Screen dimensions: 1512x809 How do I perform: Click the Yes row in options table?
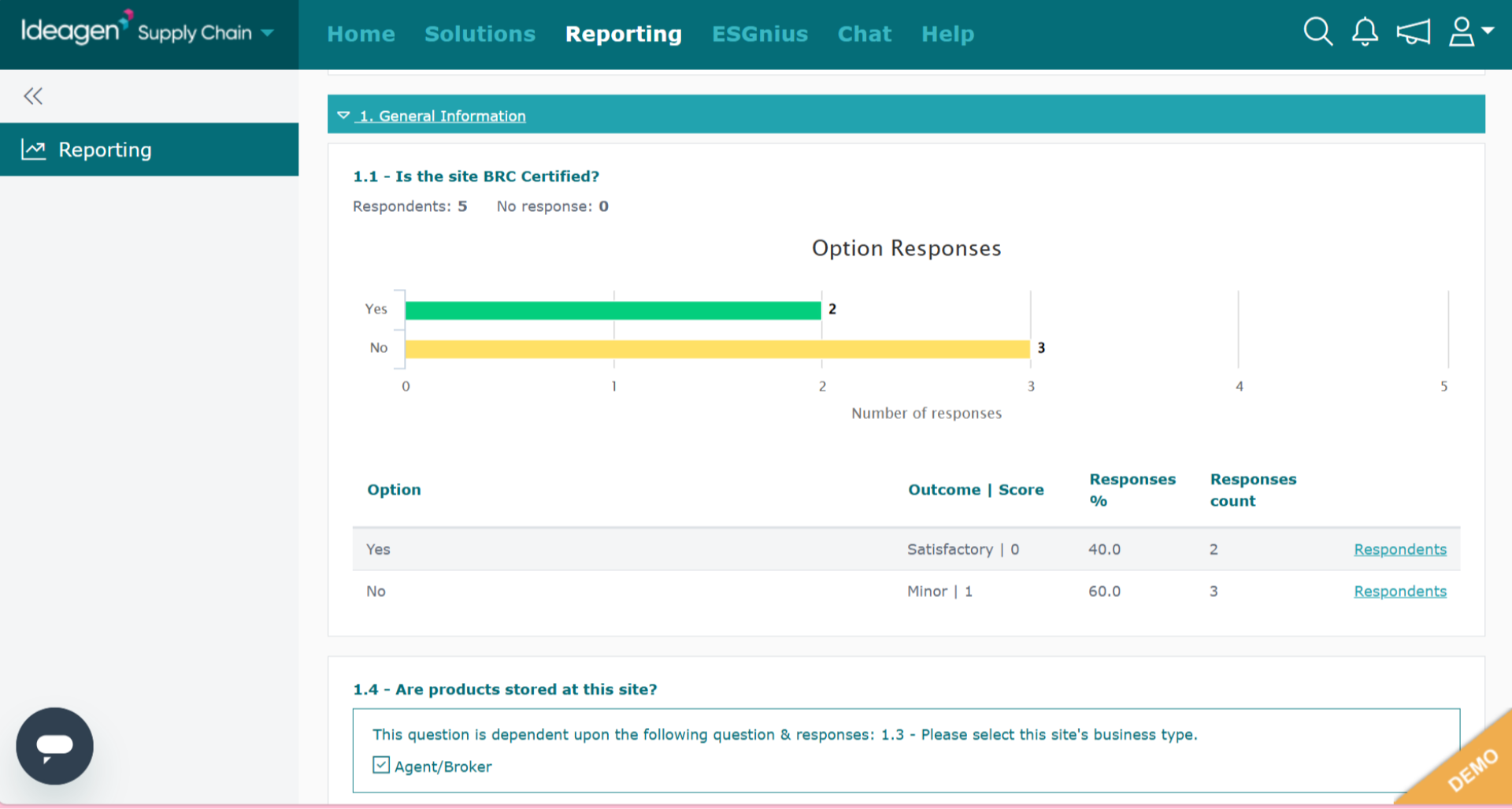pos(906,549)
